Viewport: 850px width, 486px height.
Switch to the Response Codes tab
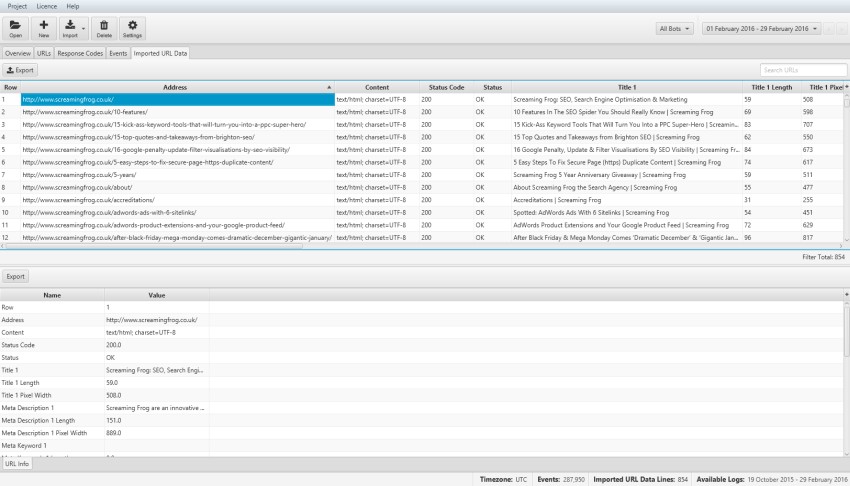point(80,53)
